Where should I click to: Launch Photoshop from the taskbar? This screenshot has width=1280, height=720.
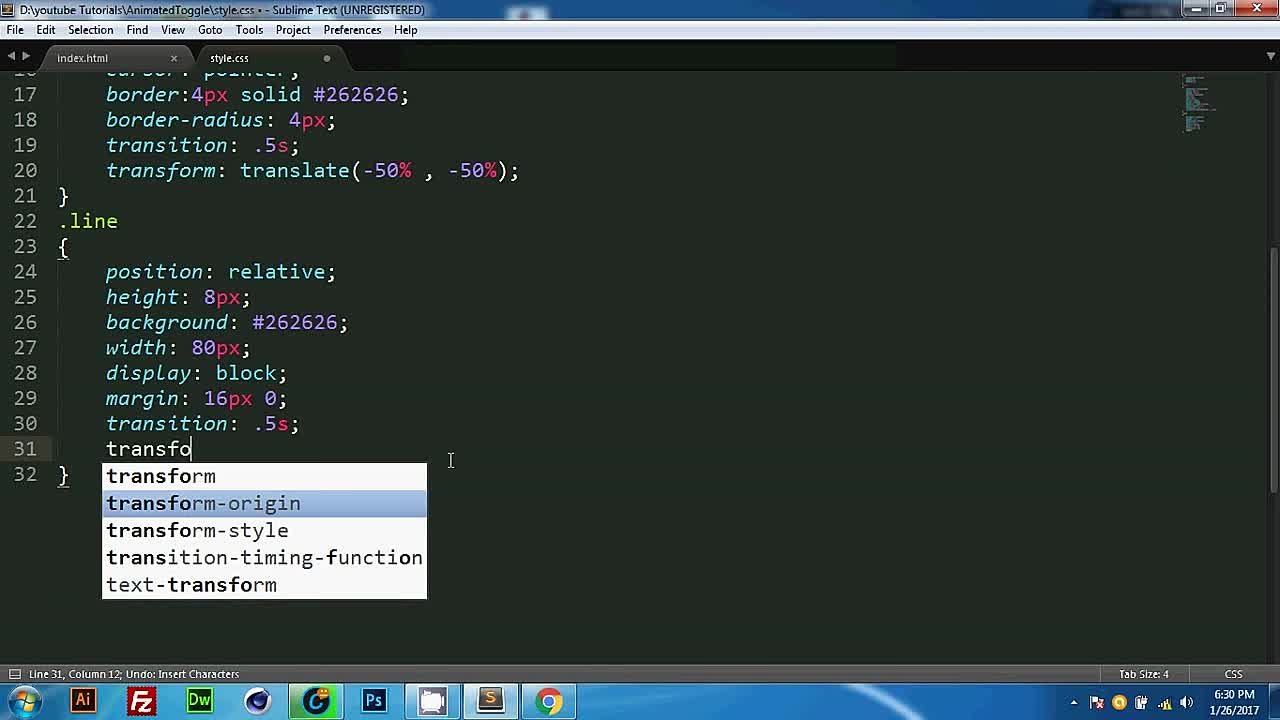click(375, 700)
